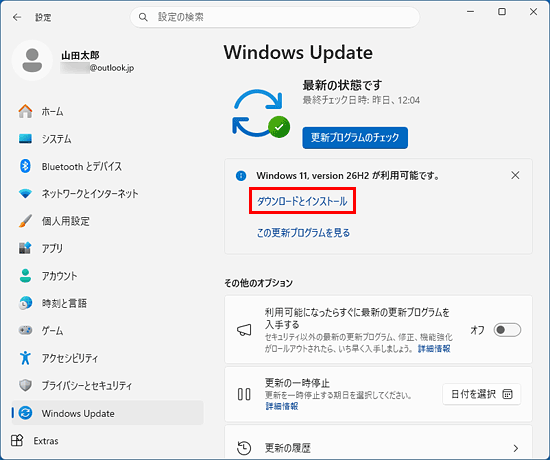Click the blue info icon beside 26H2 notice

click(x=241, y=175)
